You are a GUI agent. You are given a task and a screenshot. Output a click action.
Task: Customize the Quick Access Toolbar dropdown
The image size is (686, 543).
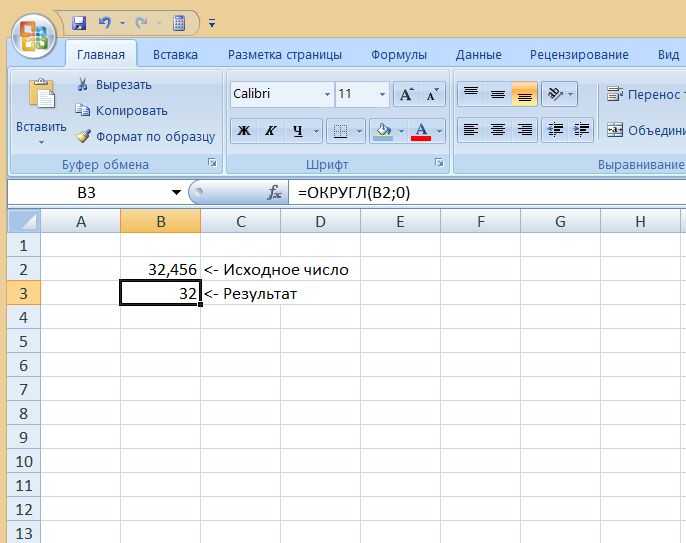[212, 23]
